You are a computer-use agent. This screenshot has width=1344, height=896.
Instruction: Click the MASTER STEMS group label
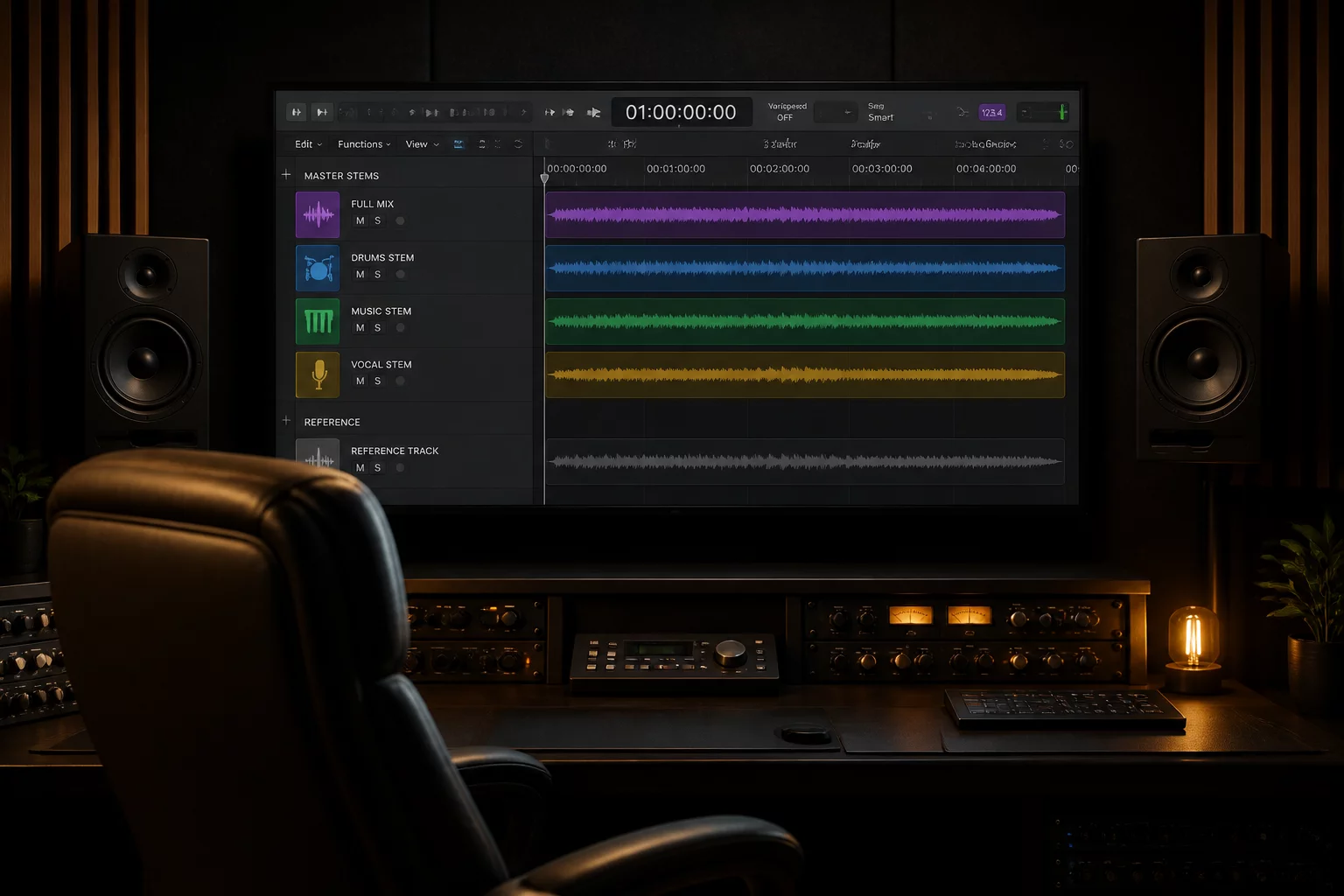(341, 176)
